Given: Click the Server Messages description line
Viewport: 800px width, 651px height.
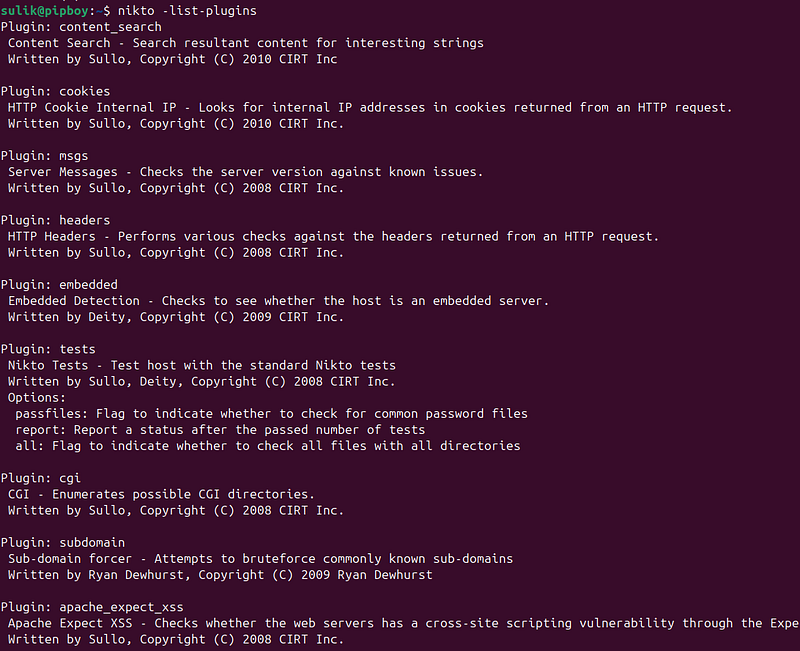Looking at the screenshot, I should 245,171.
